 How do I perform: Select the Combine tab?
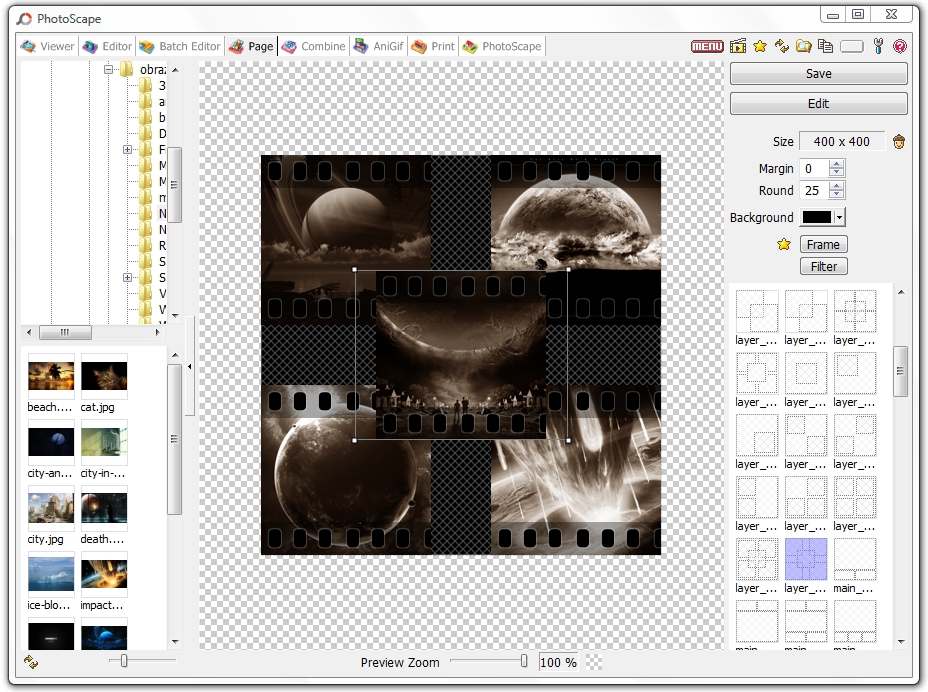click(x=313, y=46)
